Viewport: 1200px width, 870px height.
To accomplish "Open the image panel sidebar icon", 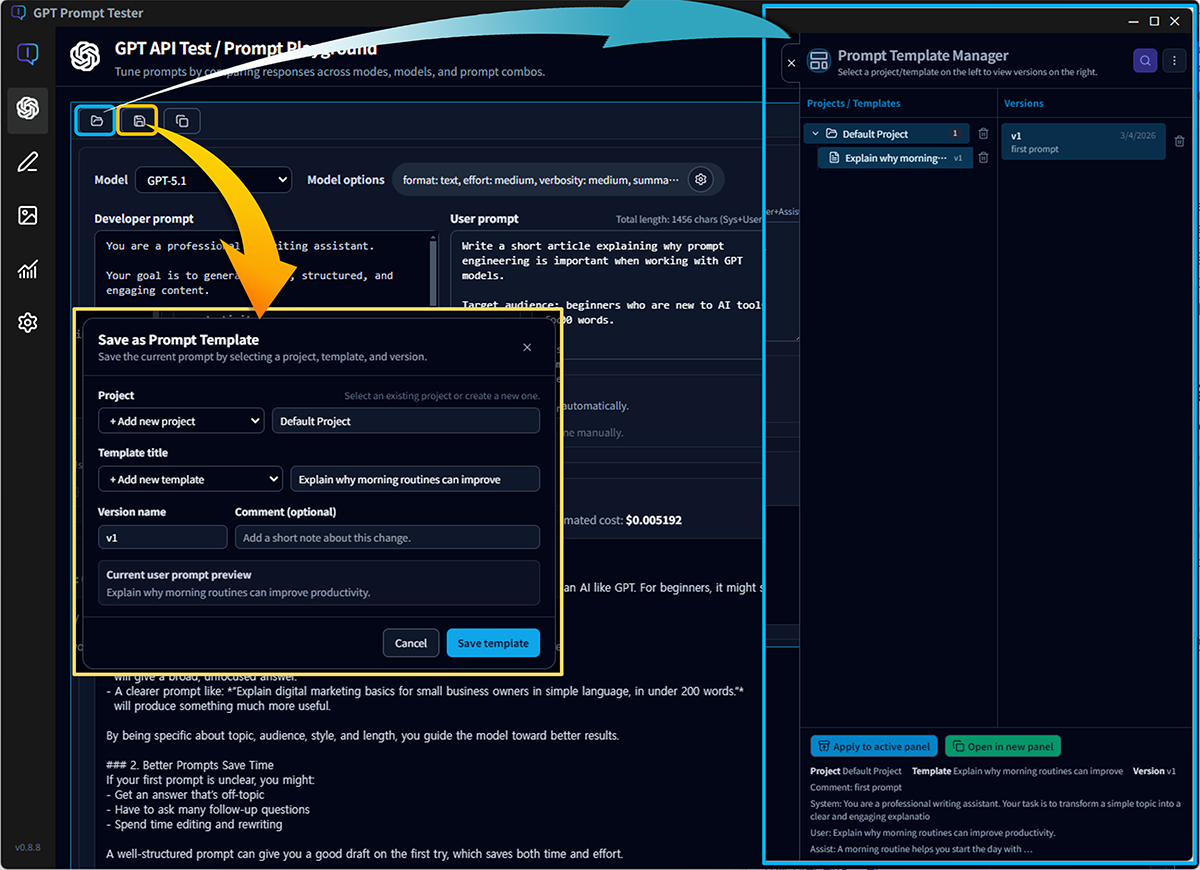I will coord(27,215).
